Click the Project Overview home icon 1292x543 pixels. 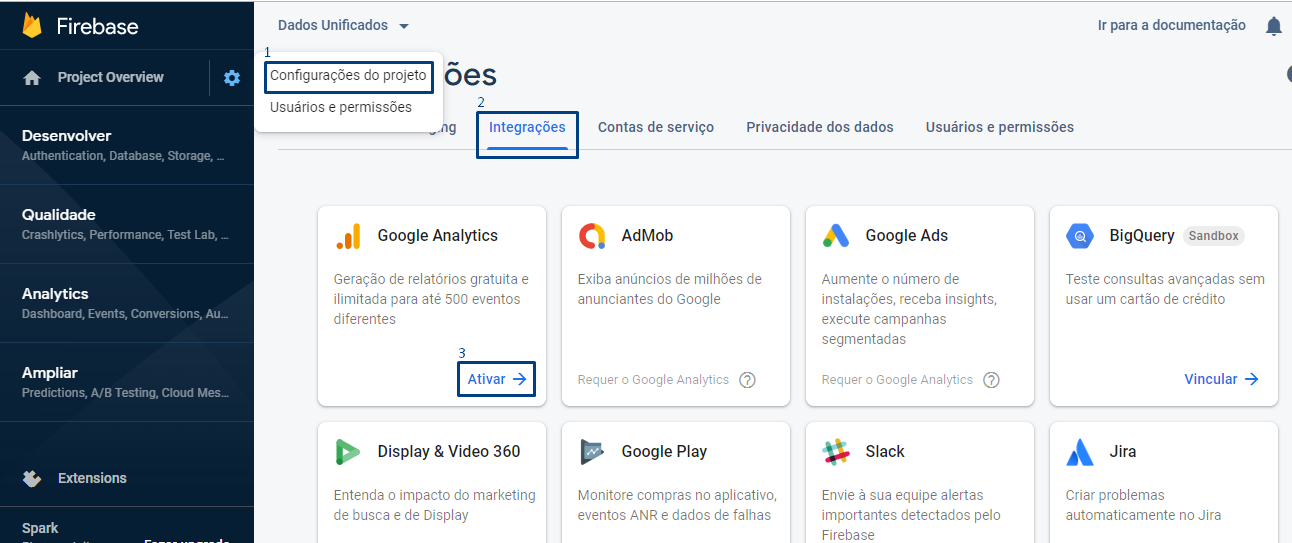32,78
